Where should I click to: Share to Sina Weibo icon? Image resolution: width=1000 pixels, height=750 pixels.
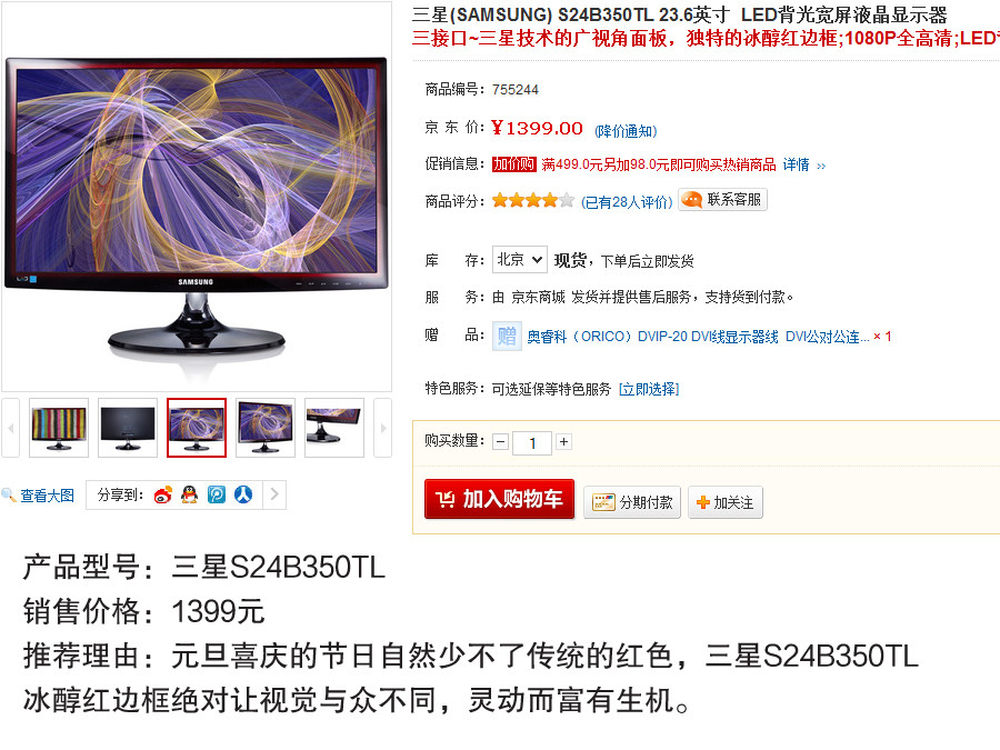pyautogui.click(x=163, y=495)
